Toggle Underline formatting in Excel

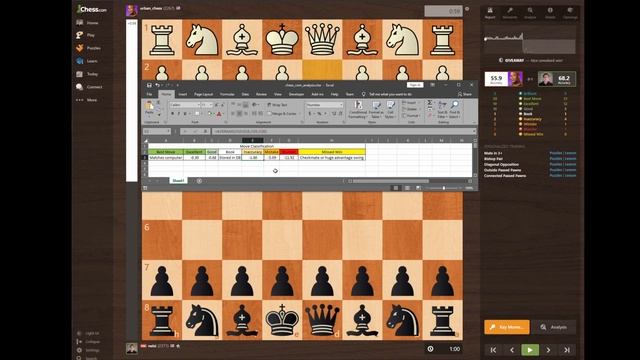coord(185,113)
